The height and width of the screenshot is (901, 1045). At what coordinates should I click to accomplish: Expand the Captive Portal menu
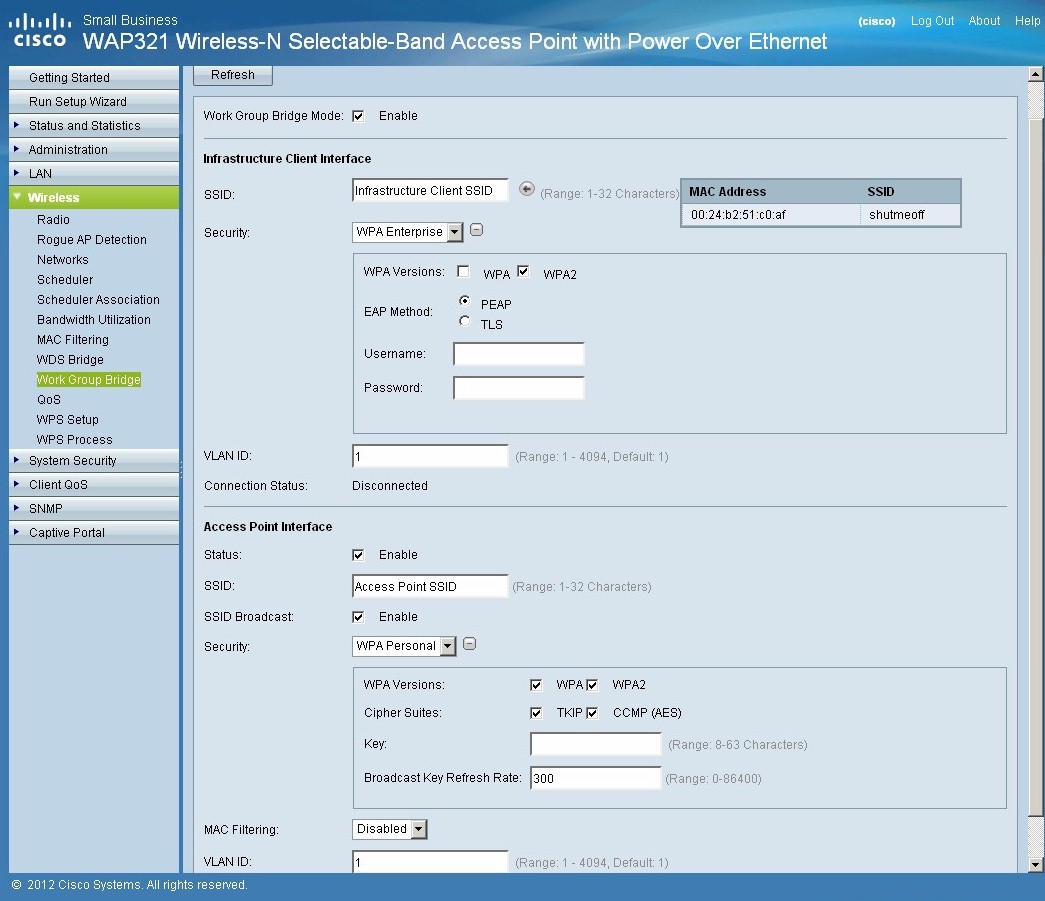pos(94,532)
